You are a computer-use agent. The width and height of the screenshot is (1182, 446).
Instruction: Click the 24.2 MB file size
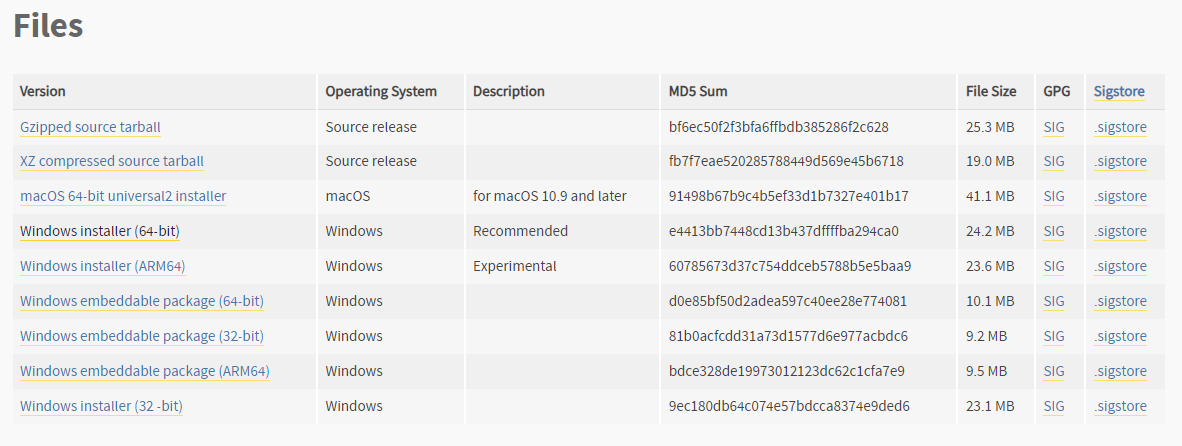tap(991, 231)
